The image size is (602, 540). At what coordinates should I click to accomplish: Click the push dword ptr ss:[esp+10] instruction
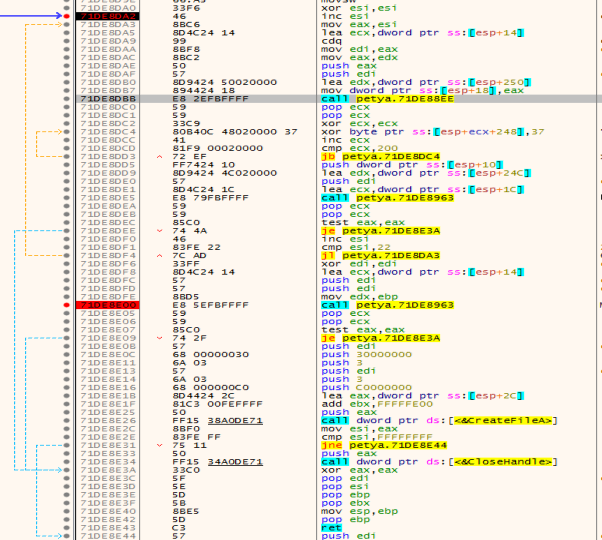412,165
